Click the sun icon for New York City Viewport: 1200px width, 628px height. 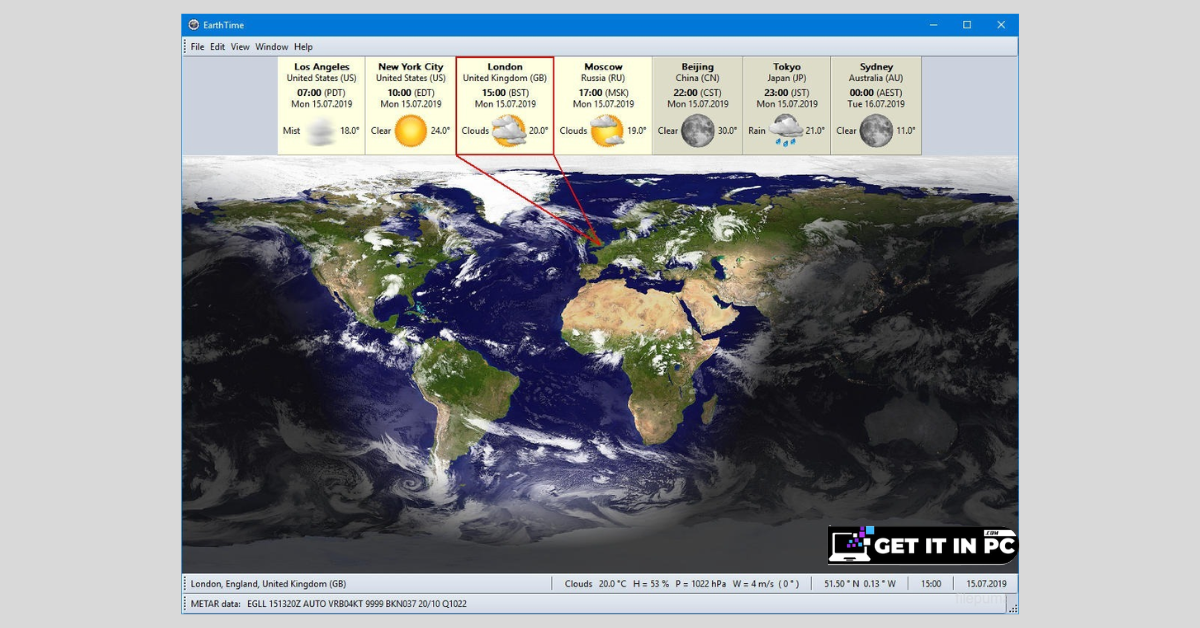410,131
